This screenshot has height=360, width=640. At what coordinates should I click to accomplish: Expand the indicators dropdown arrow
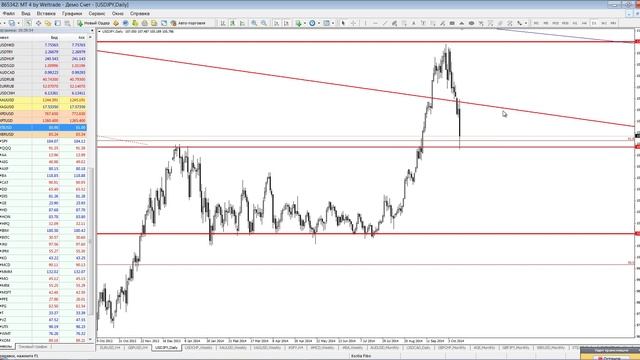click(304, 23)
